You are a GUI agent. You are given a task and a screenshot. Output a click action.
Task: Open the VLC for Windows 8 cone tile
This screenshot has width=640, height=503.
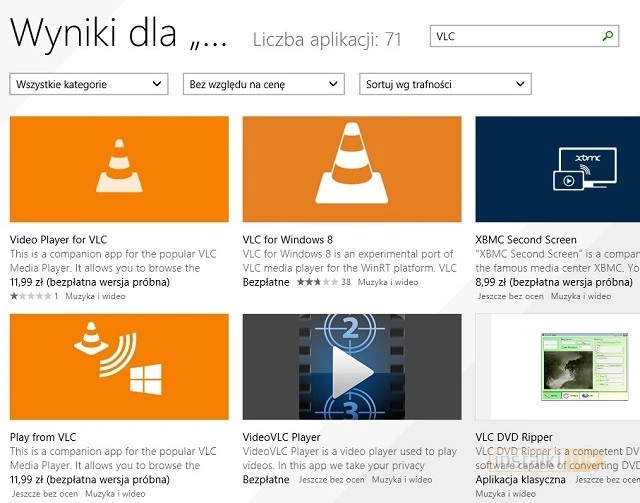pos(352,169)
